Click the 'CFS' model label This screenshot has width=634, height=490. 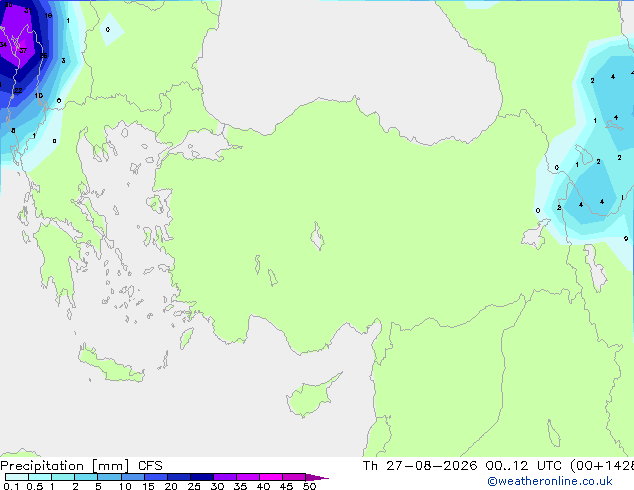(x=150, y=466)
